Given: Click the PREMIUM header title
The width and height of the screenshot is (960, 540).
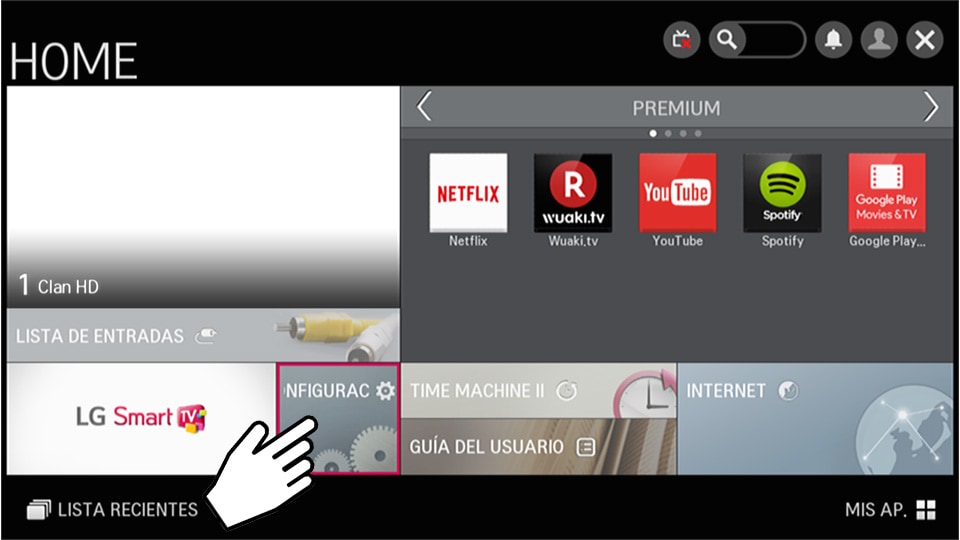Looking at the screenshot, I should [x=677, y=108].
